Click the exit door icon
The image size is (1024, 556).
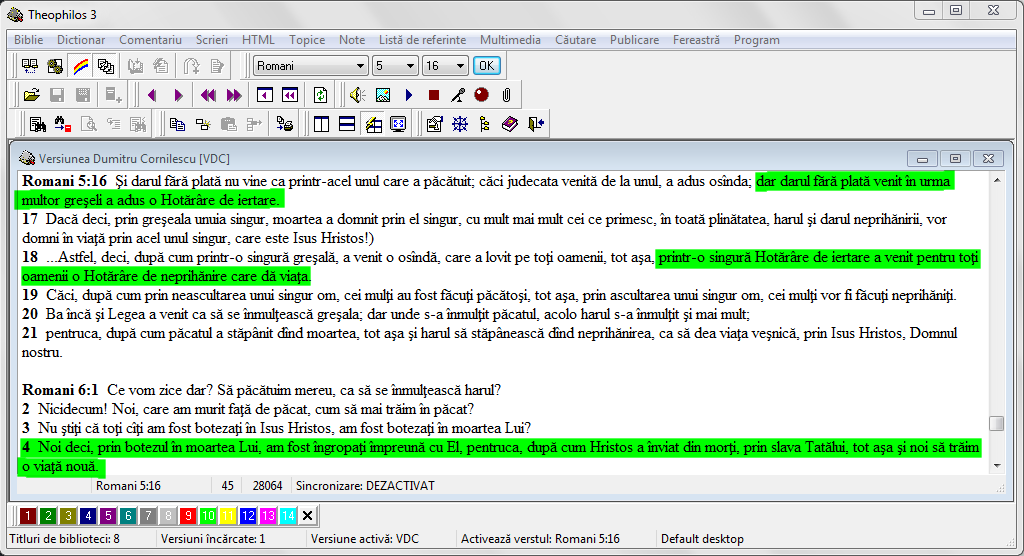click(536, 124)
